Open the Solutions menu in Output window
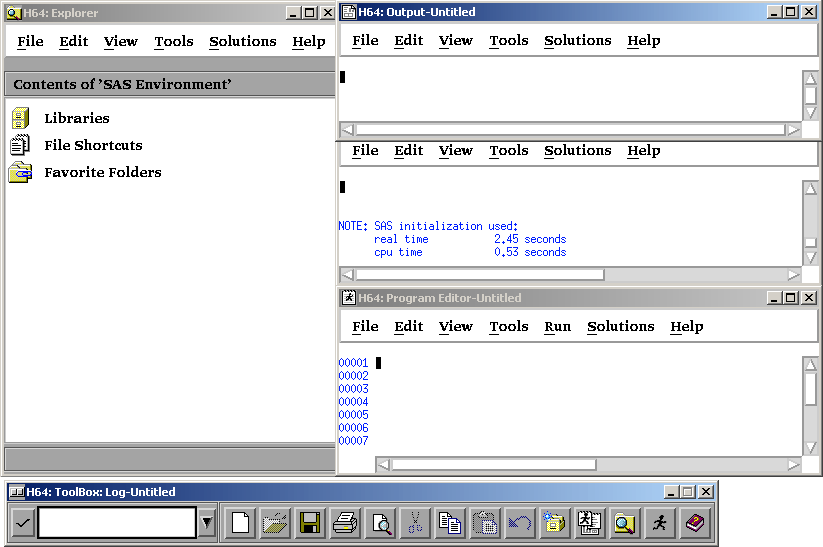823x547 pixels. (577, 40)
